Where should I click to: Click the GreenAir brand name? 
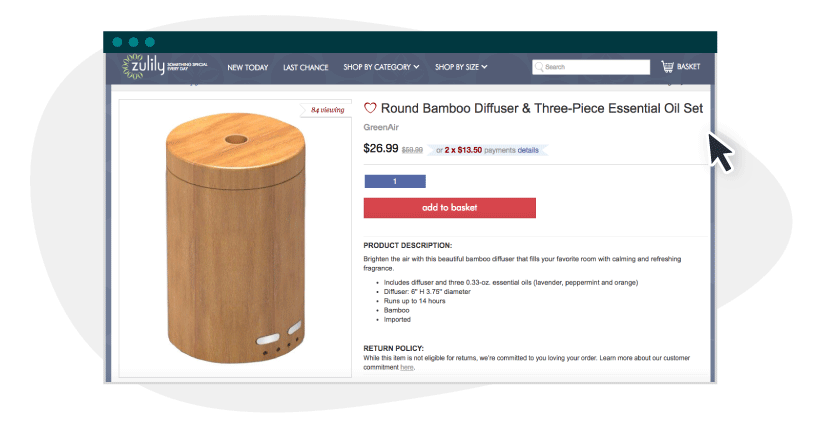pos(380,127)
